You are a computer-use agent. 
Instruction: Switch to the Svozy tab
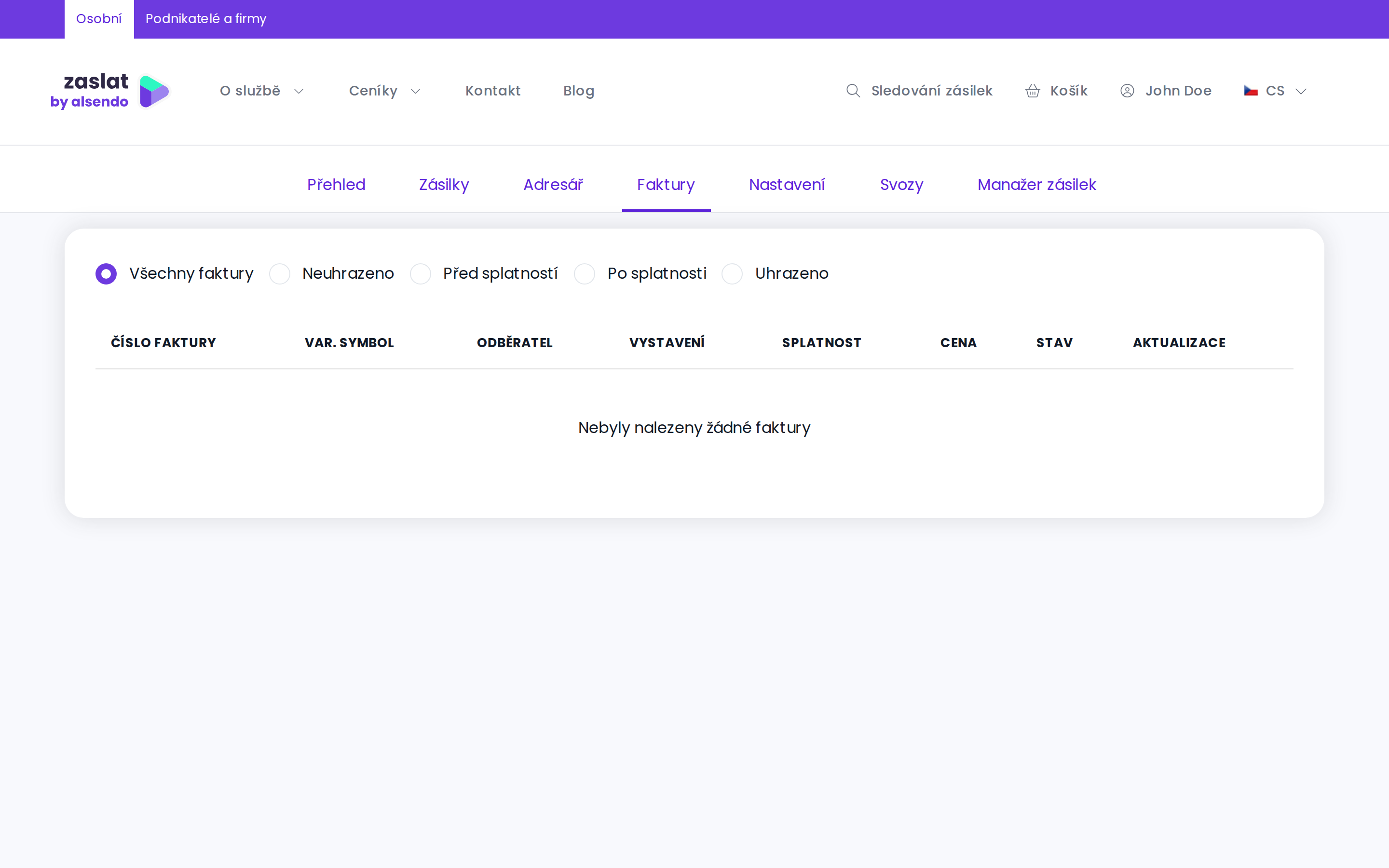point(902,184)
